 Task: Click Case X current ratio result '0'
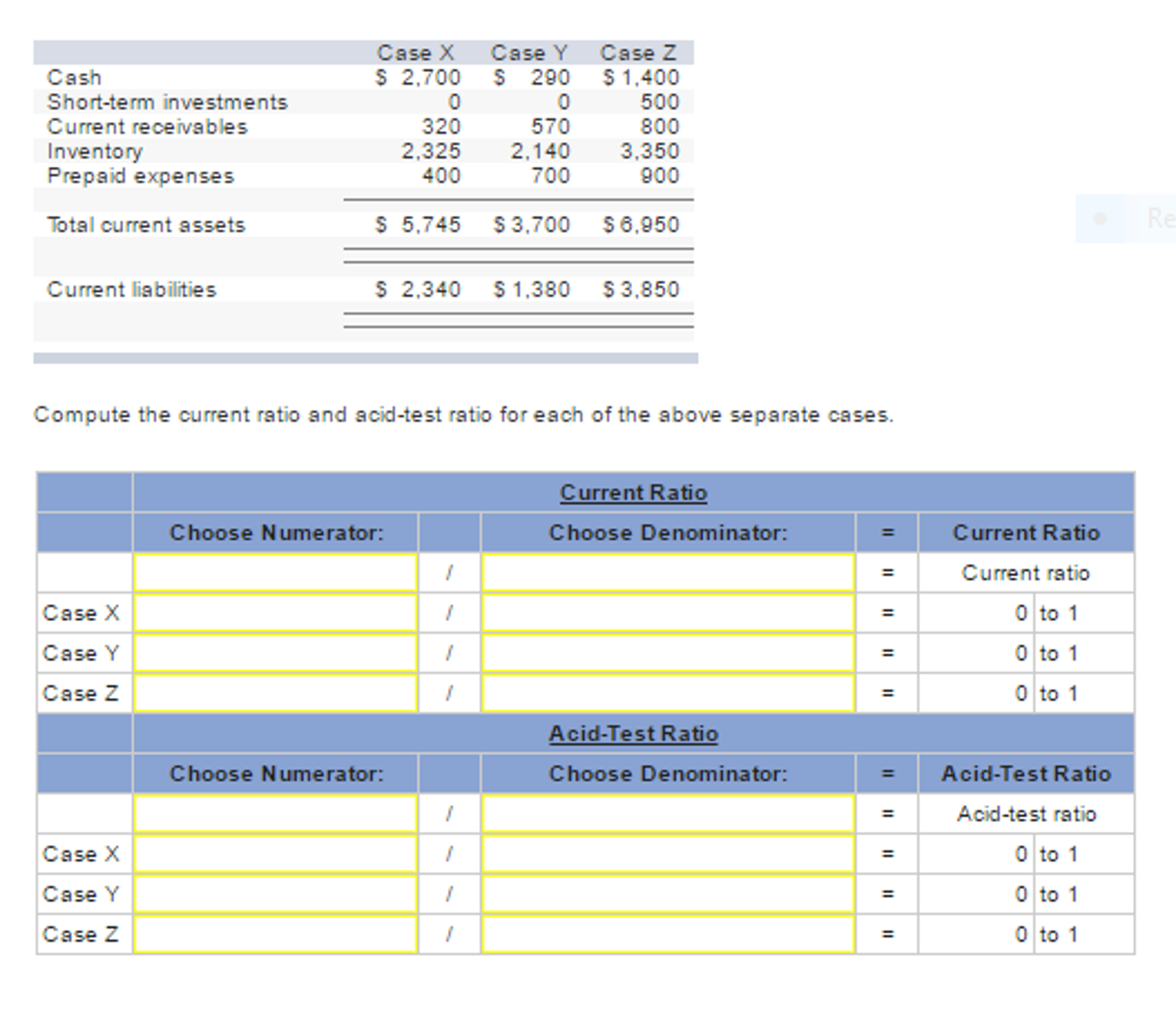point(1021,613)
